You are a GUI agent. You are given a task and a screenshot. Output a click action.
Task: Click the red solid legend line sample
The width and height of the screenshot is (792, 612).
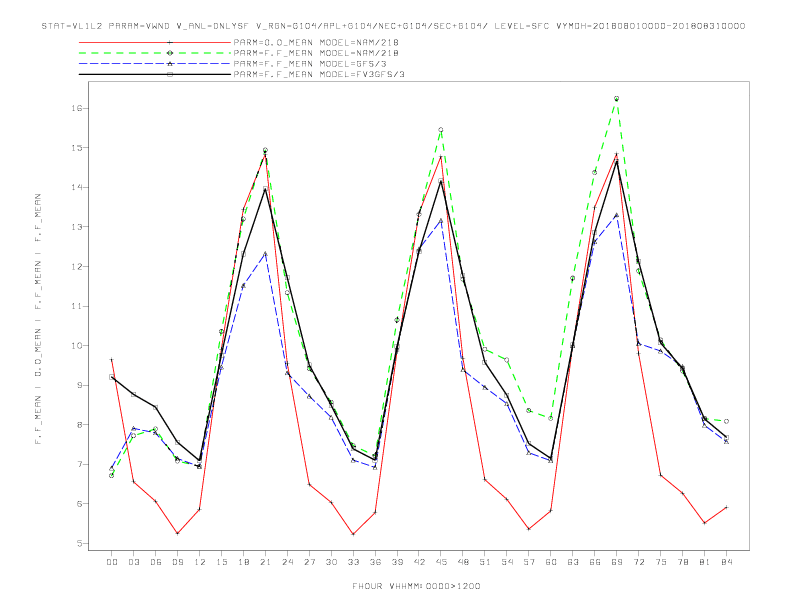pyautogui.click(x=155, y=42)
